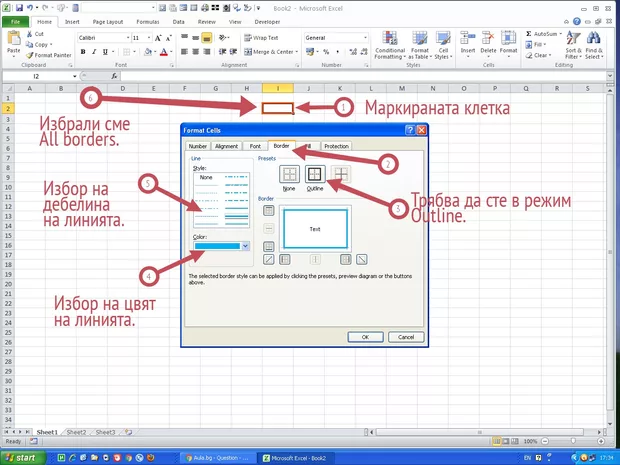Open the Protection tab in Format Cells

pos(336,146)
